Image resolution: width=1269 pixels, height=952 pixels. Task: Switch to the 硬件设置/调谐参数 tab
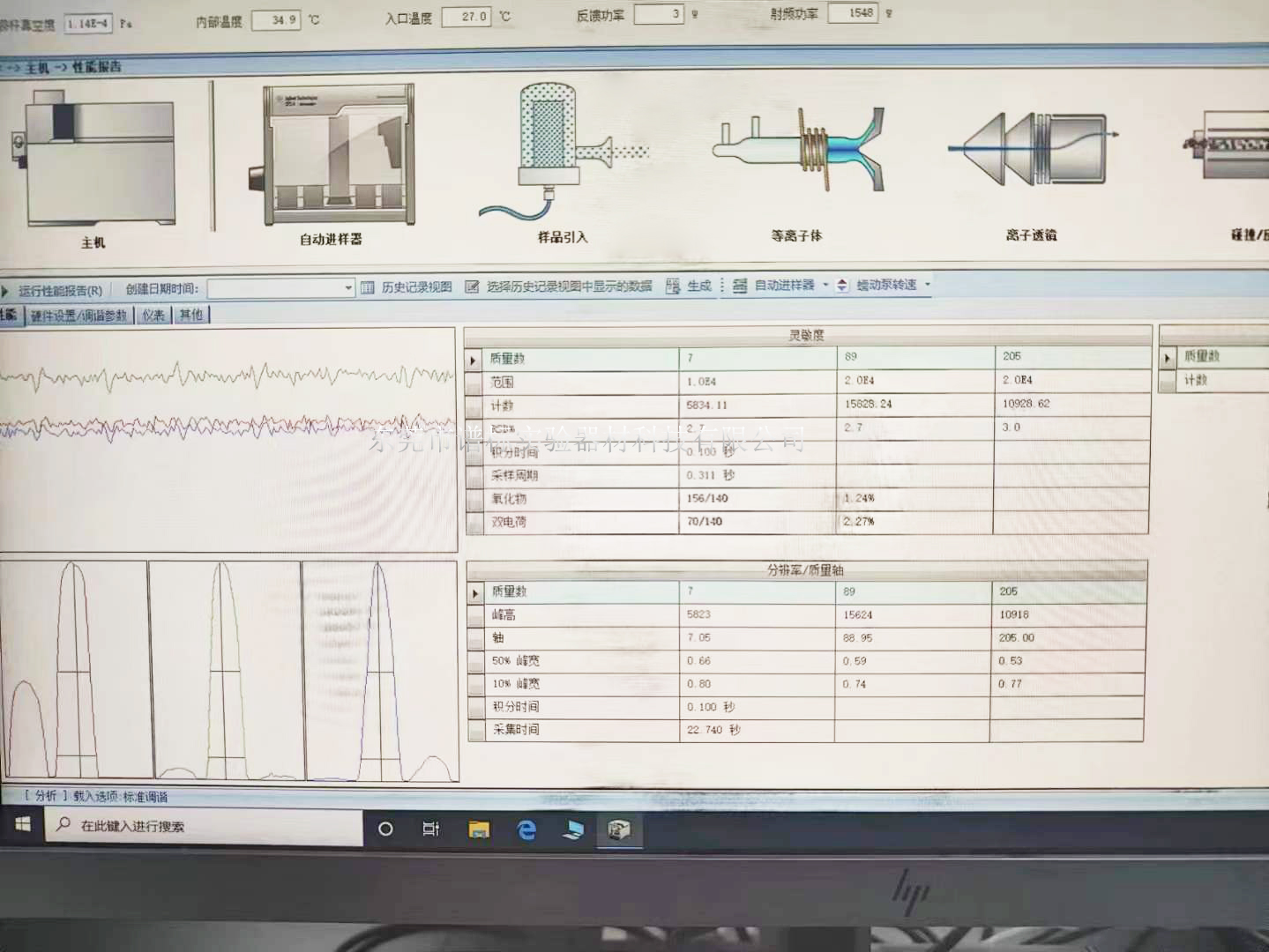click(x=78, y=316)
